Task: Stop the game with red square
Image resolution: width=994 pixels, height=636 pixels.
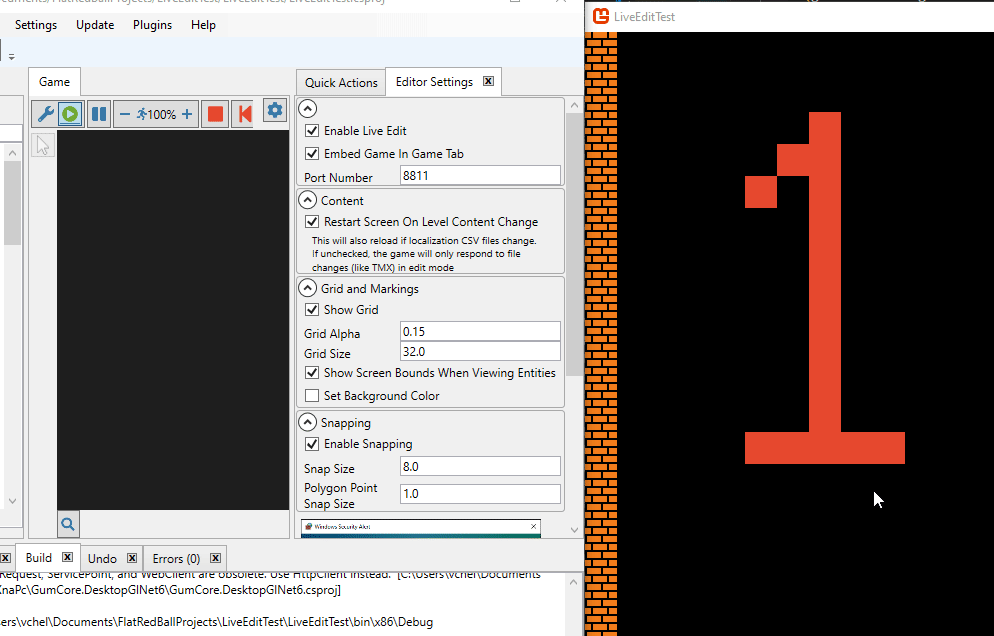Action: 215,114
